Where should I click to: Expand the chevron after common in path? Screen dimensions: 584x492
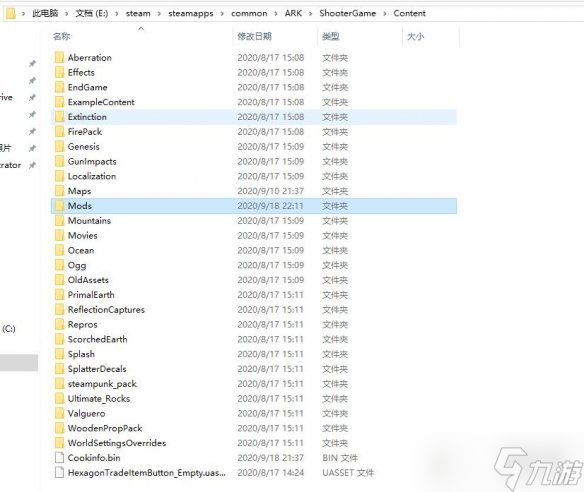tap(276, 14)
